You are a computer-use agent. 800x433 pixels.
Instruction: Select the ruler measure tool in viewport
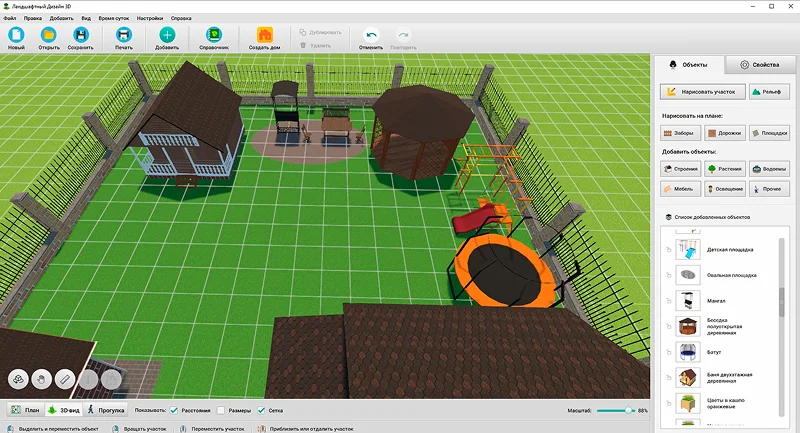[65, 379]
